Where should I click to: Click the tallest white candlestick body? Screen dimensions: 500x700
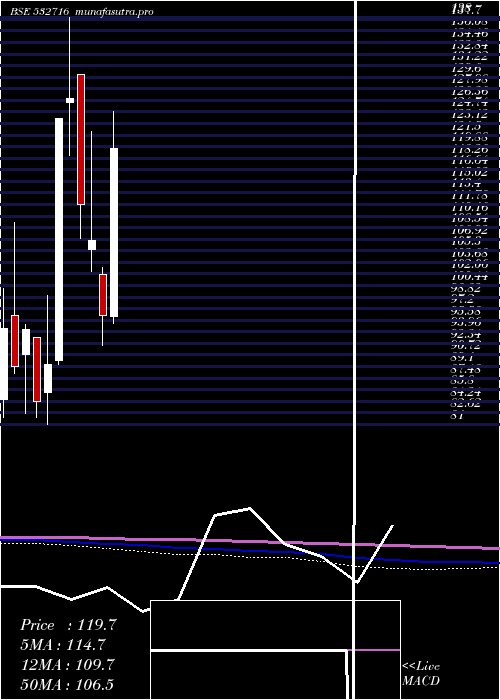coord(59,239)
